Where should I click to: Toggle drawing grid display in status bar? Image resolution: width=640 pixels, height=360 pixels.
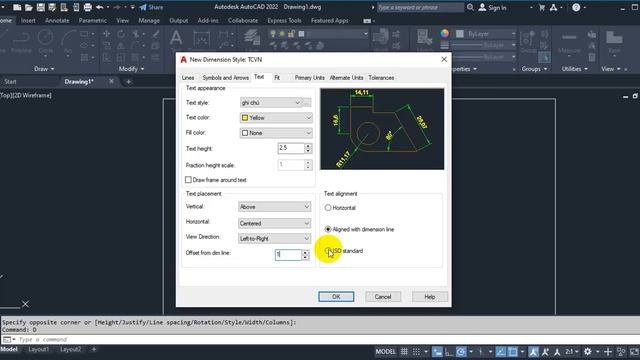(404, 351)
